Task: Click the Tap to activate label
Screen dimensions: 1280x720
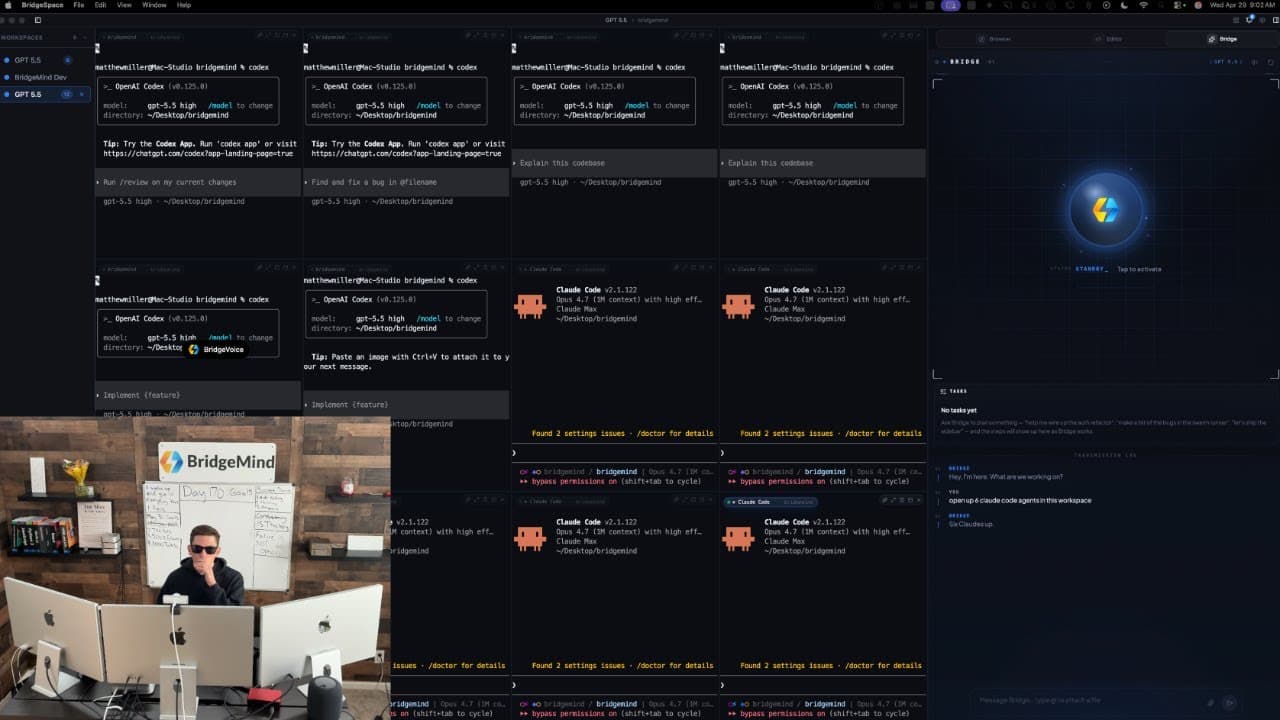Action: (x=1139, y=269)
